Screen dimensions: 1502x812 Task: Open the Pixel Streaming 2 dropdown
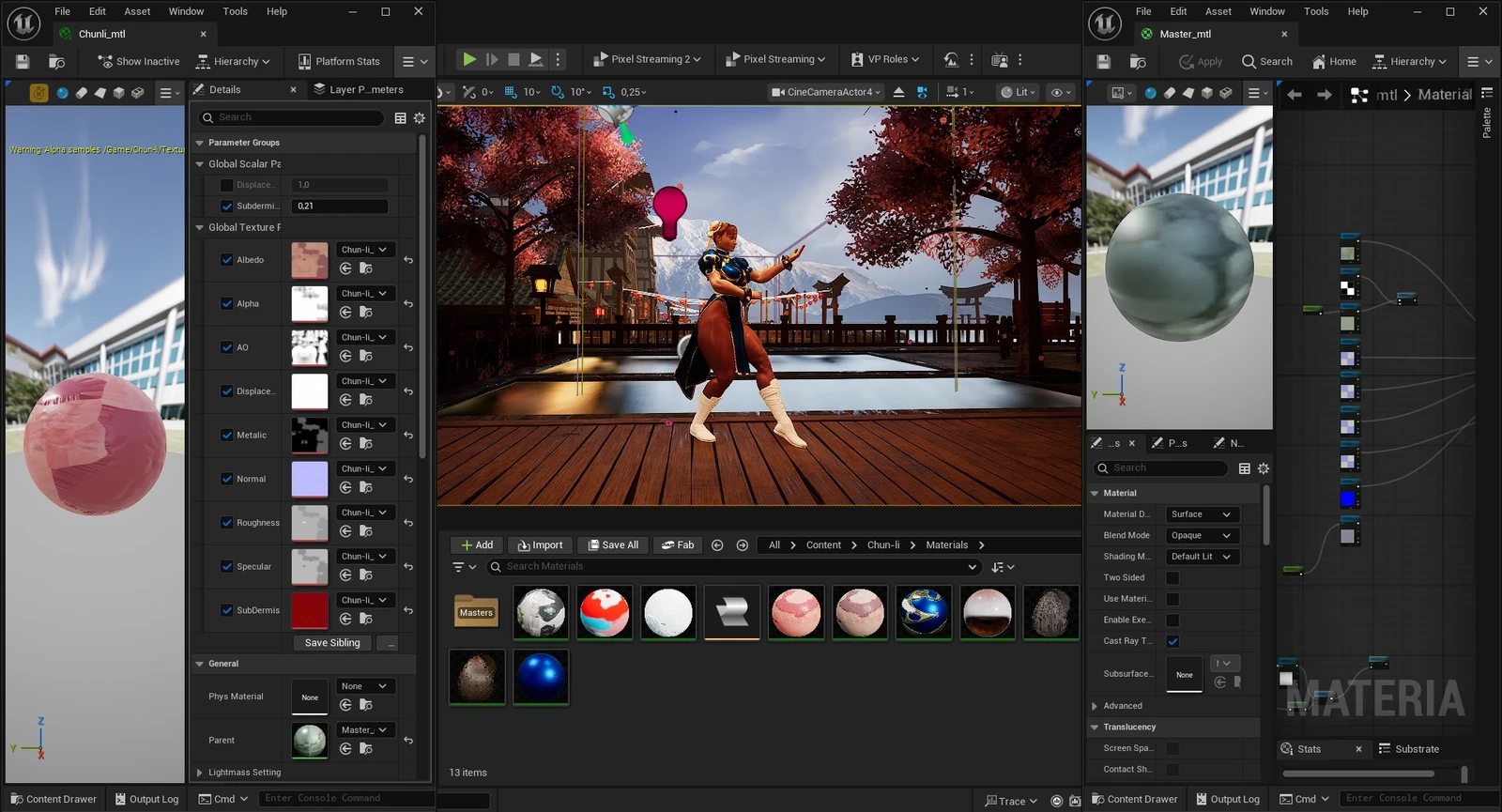647,59
